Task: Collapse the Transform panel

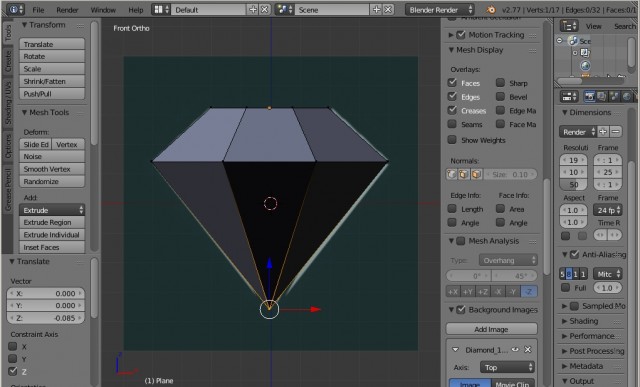Action: click(24, 25)
